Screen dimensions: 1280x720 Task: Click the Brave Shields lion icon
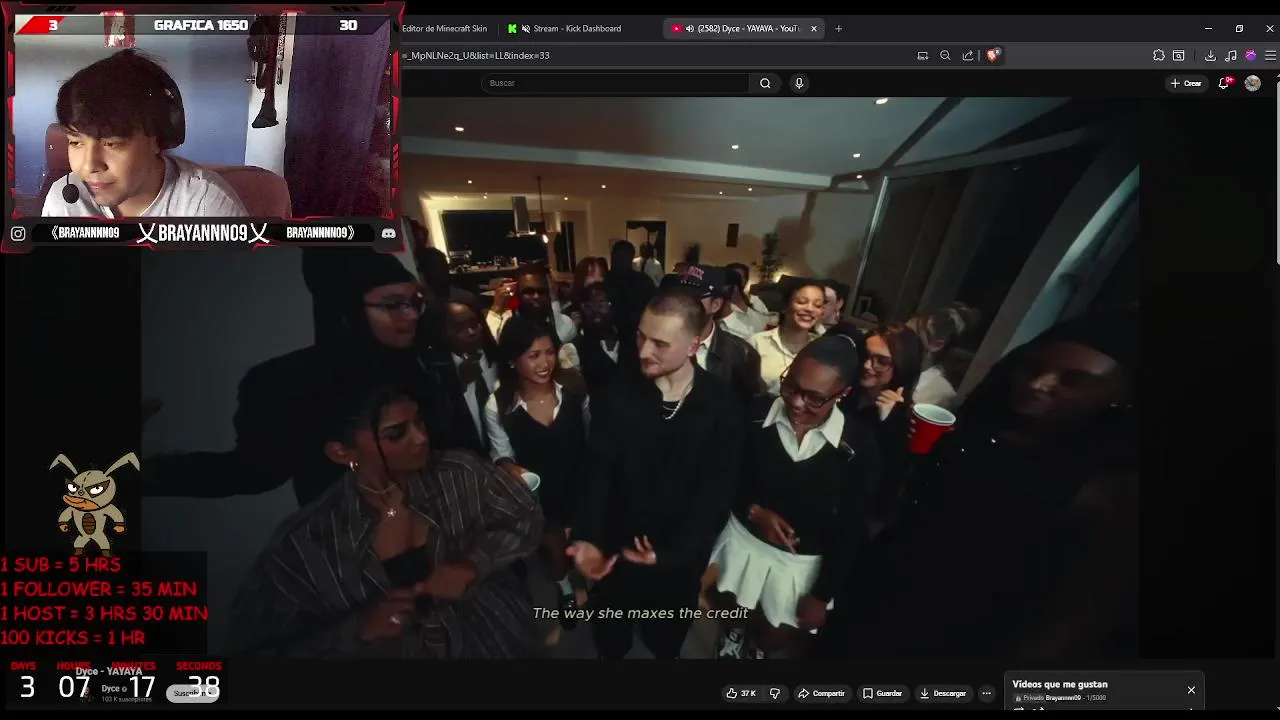point(992,56)
